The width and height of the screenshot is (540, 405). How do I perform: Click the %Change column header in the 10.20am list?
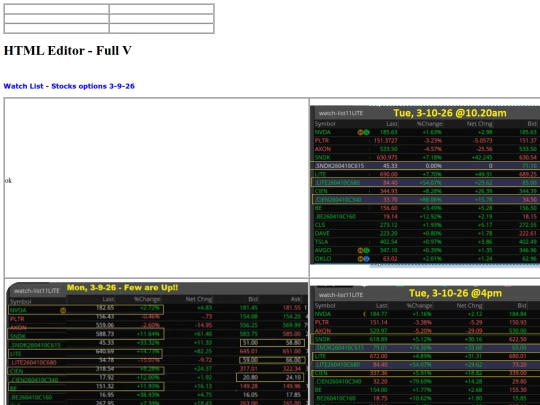(x=429, y=124)
